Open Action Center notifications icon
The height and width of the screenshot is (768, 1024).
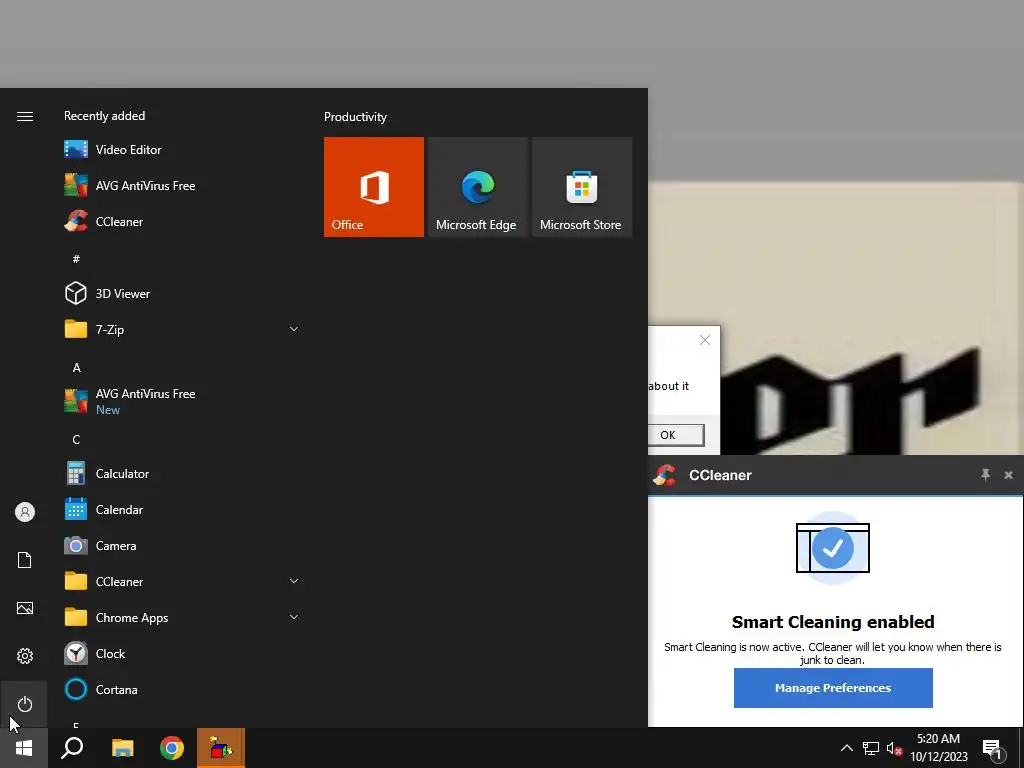tap(993, 749)
